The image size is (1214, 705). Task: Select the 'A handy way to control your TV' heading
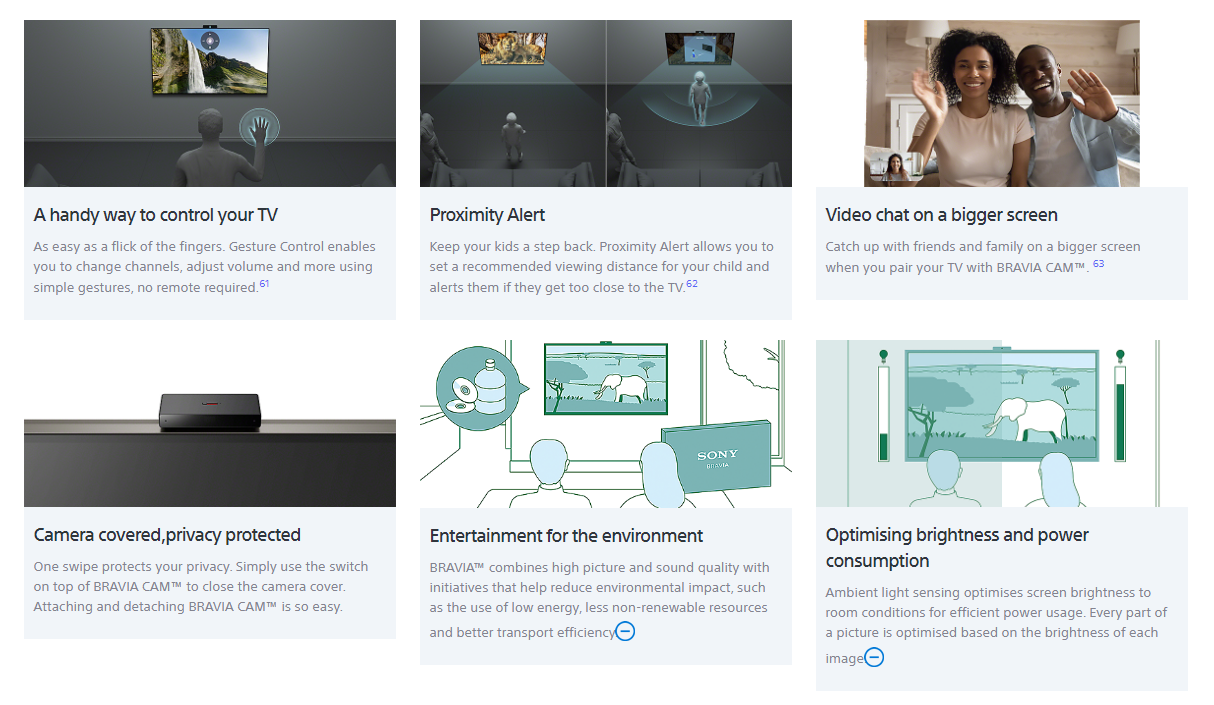click(x=155, y=215)
